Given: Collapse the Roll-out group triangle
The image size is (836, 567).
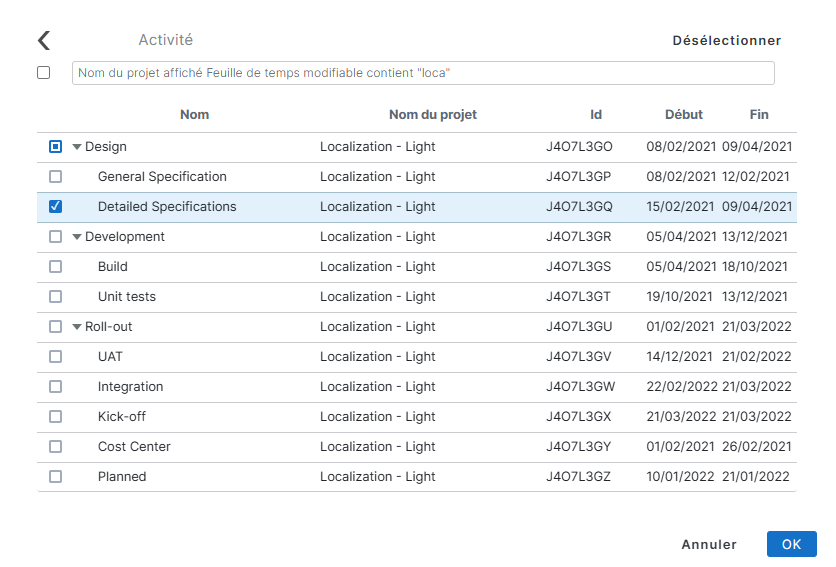Looking at the screenshot, I should (x=77, y=327).
